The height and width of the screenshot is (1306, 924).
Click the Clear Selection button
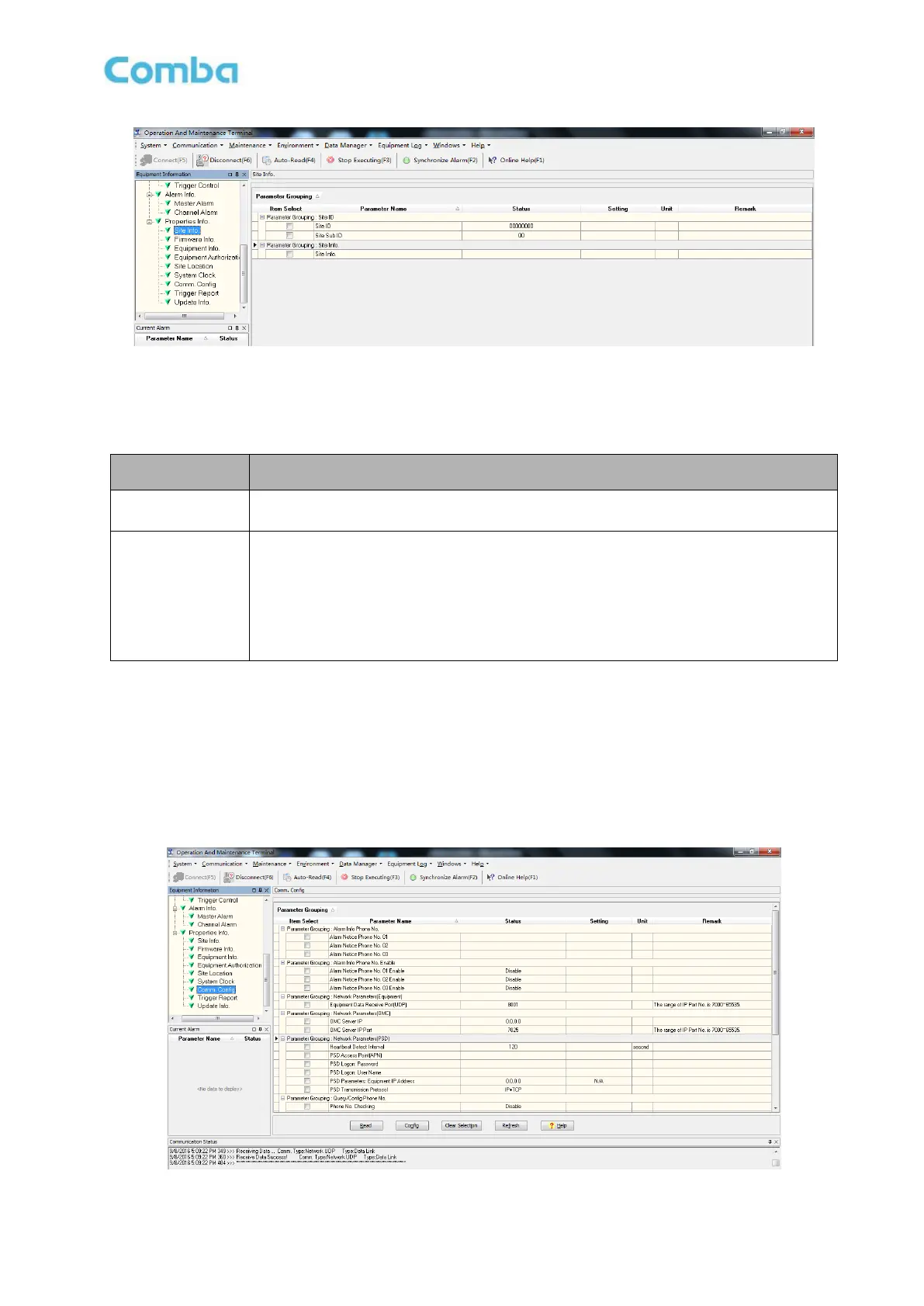pos(462,1125)
